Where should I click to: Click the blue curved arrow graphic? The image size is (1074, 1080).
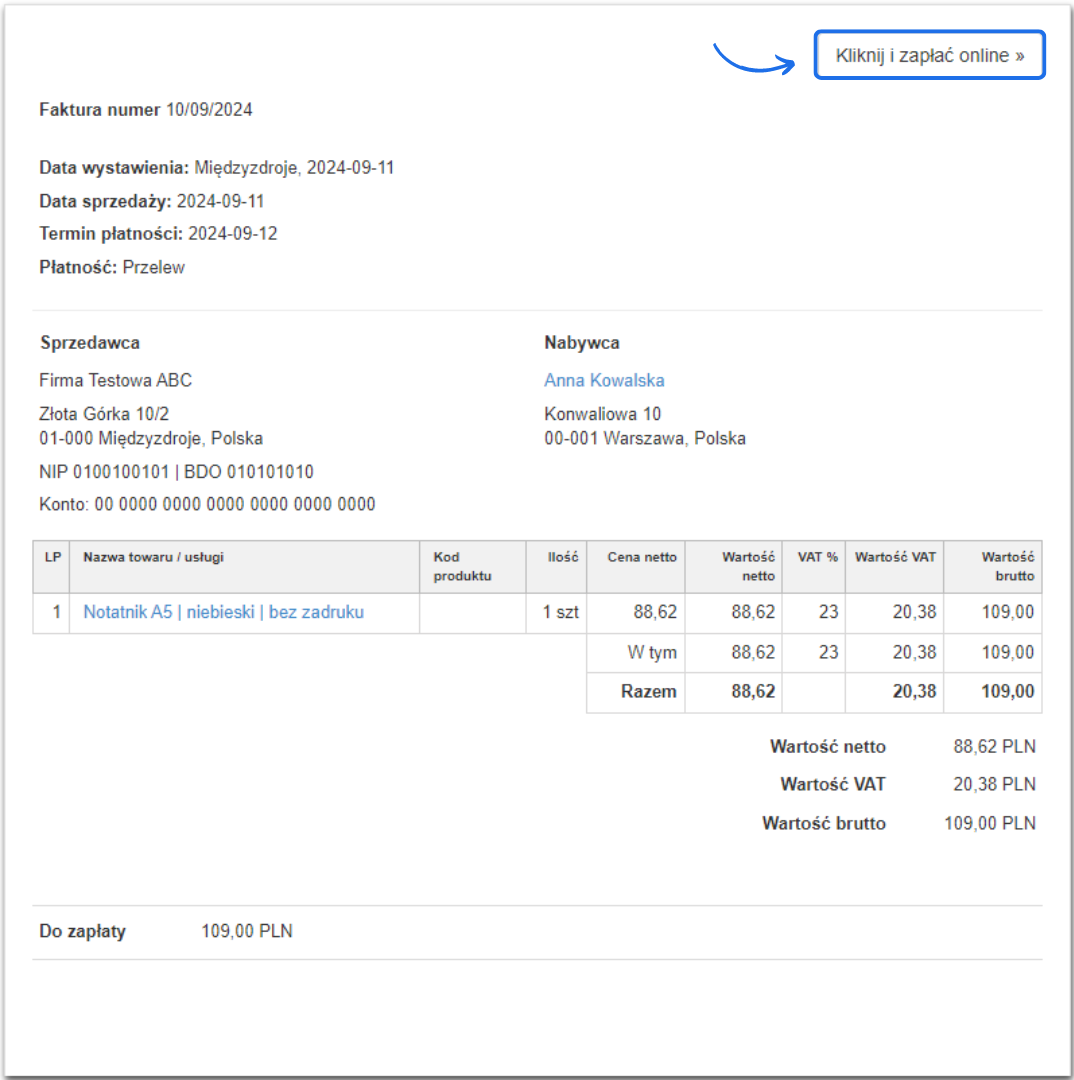(x=754, y=61)
